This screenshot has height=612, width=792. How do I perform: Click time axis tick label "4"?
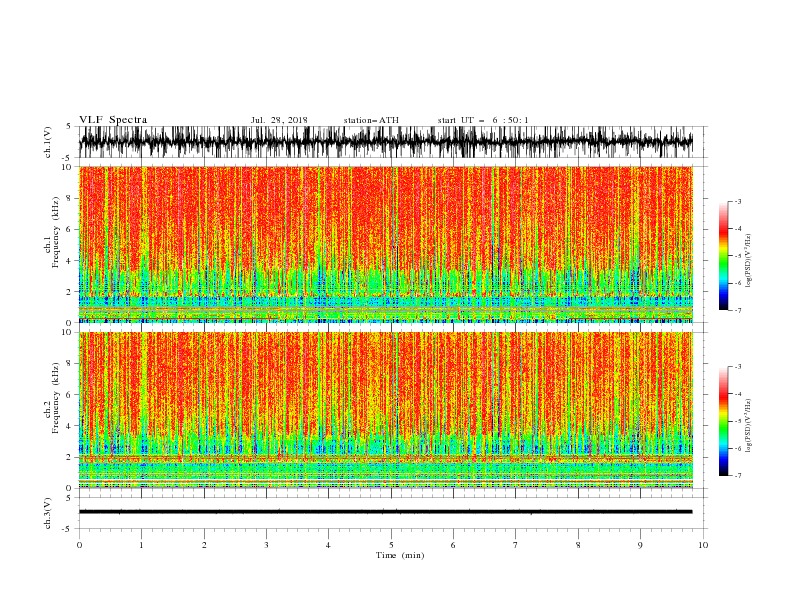tap(329, 545)
